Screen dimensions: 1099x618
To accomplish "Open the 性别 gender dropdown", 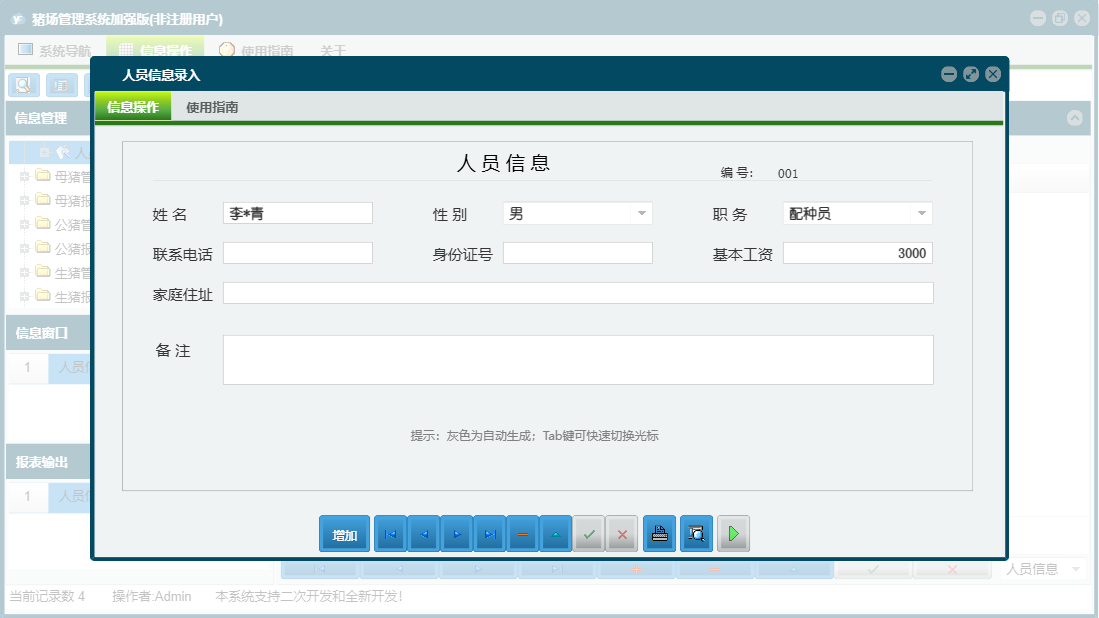I will point(645,212).
